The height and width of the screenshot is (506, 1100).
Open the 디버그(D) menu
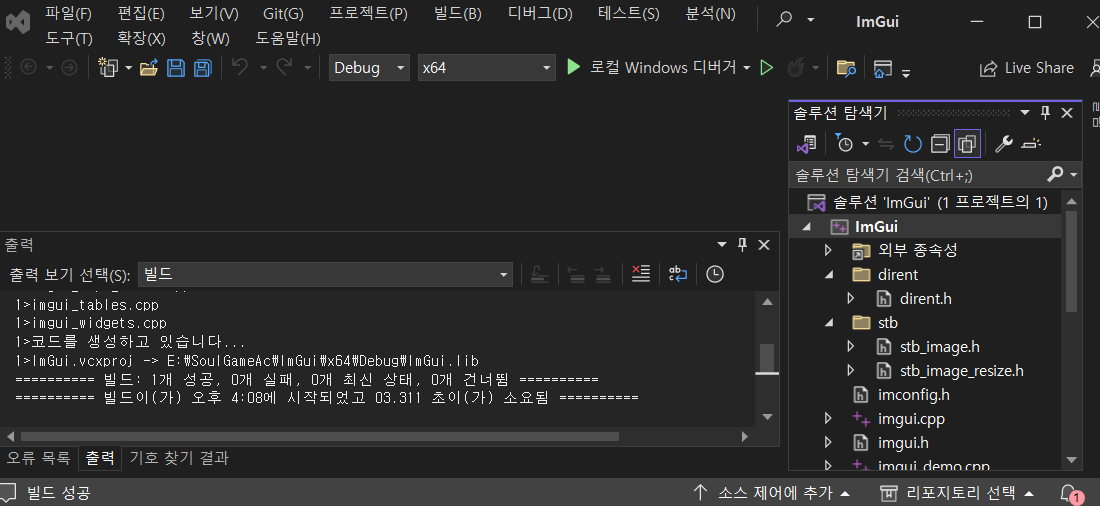pos(540,13)
